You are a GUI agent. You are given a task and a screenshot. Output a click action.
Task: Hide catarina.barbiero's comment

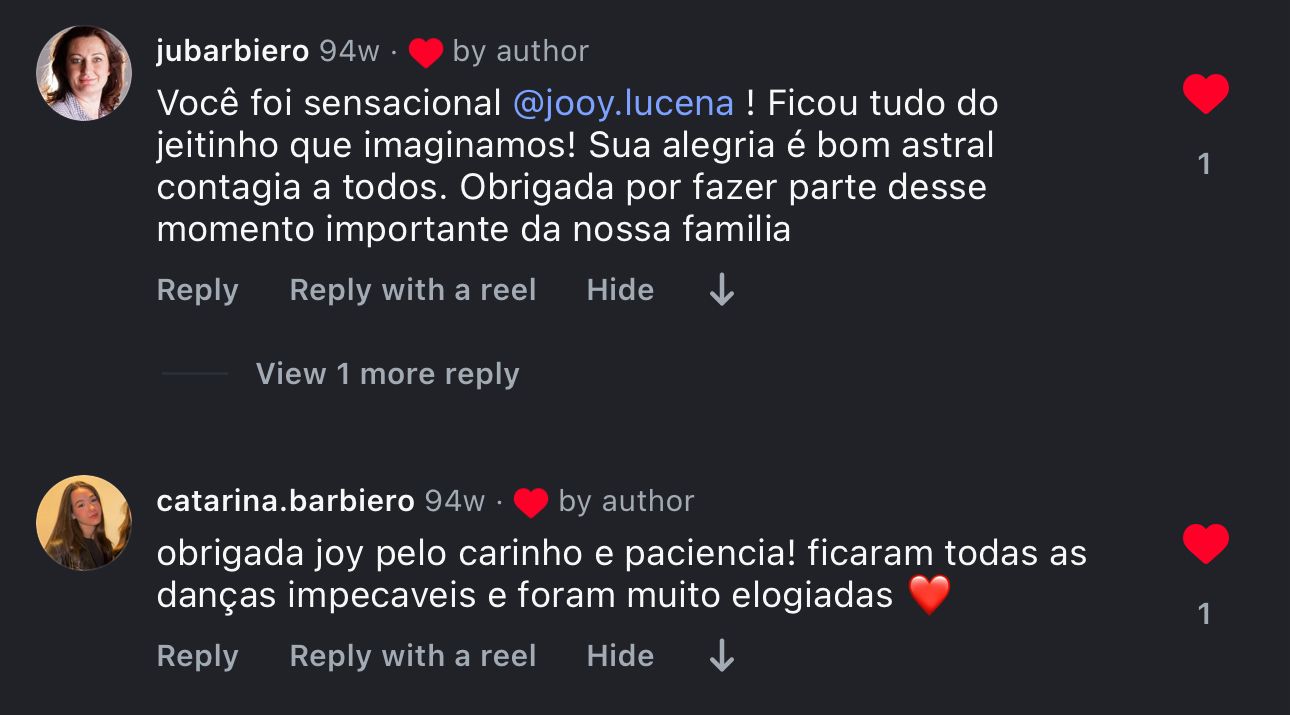pos(620,656)
